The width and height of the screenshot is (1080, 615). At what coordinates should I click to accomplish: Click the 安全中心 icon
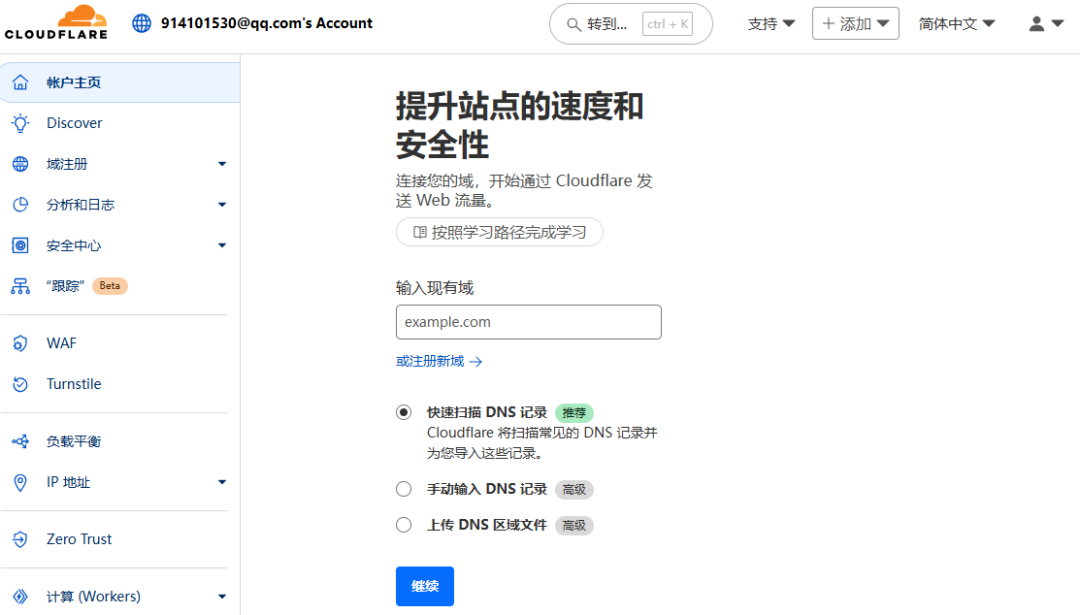[x=21, y=245]
